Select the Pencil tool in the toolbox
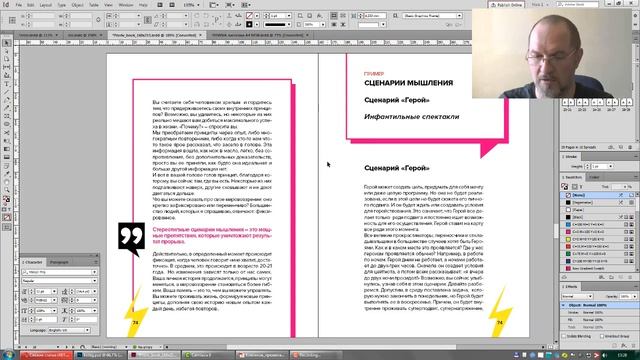Image resolution: width=640 pixels, height=360 pixels. (x=7, y=108)
